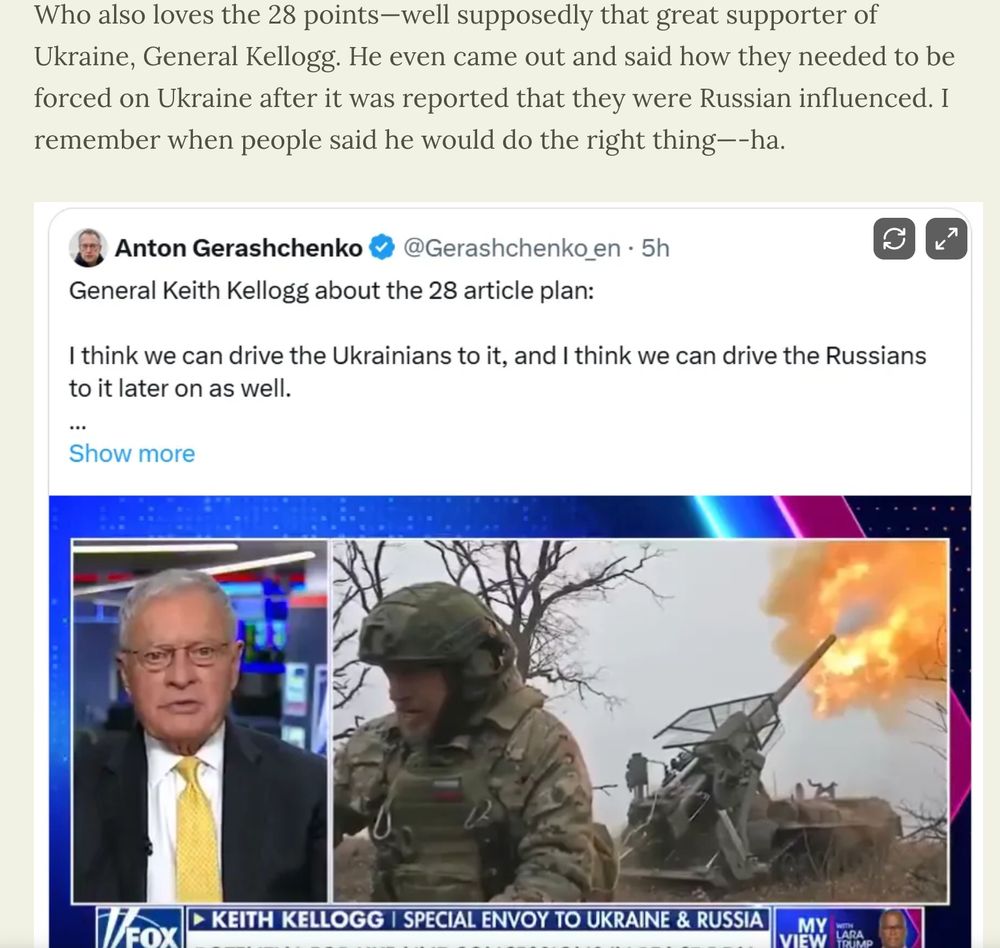
Task: Click the Keith Kellogg Special Envoy banner
Action: click(478, 920)
